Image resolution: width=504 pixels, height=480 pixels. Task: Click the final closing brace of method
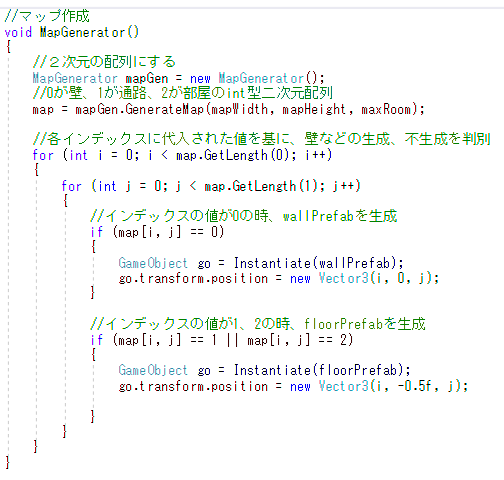tap(8, 462)
